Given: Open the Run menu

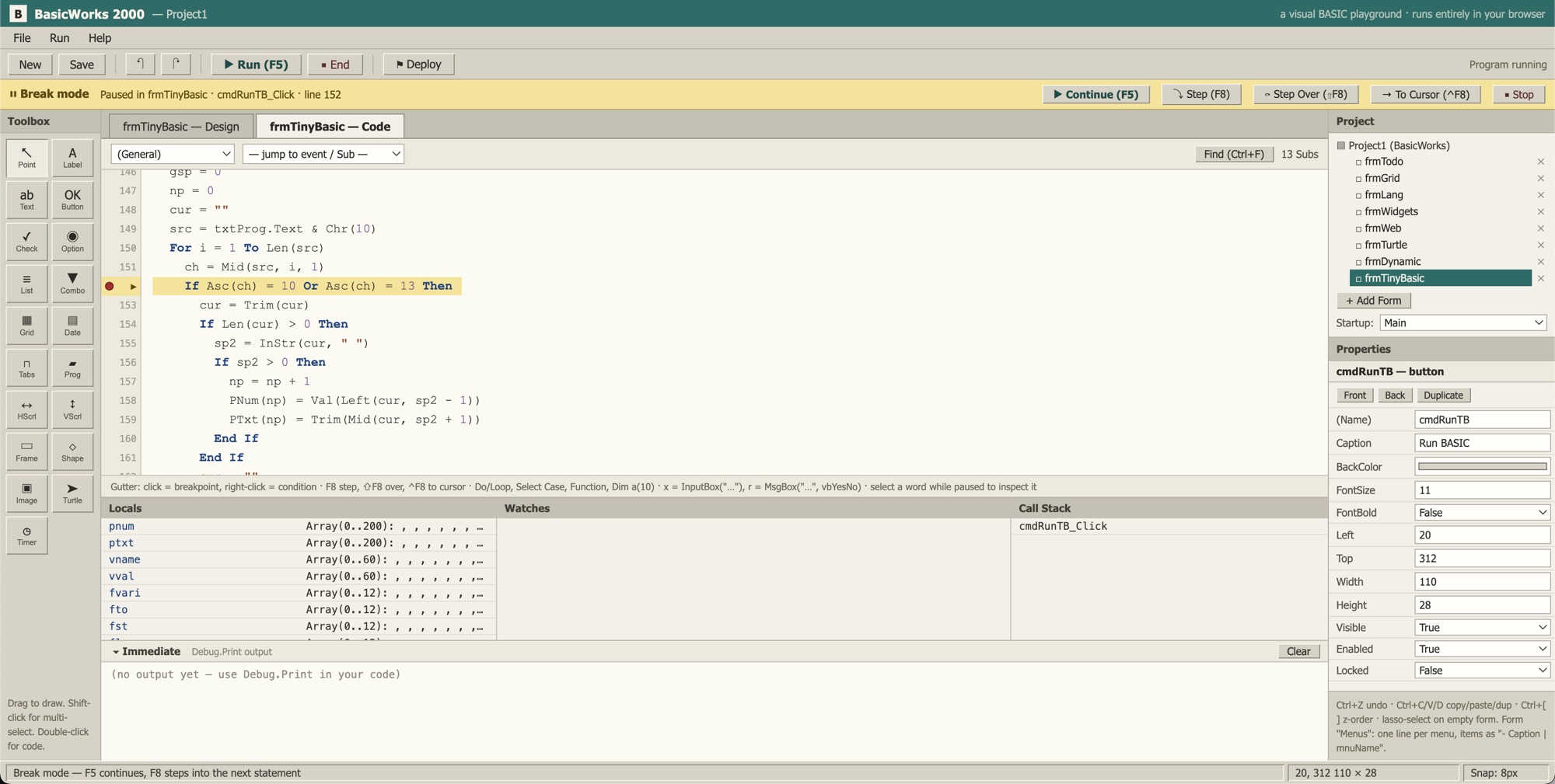Looking at the screenshot, I should pos(59,37).
